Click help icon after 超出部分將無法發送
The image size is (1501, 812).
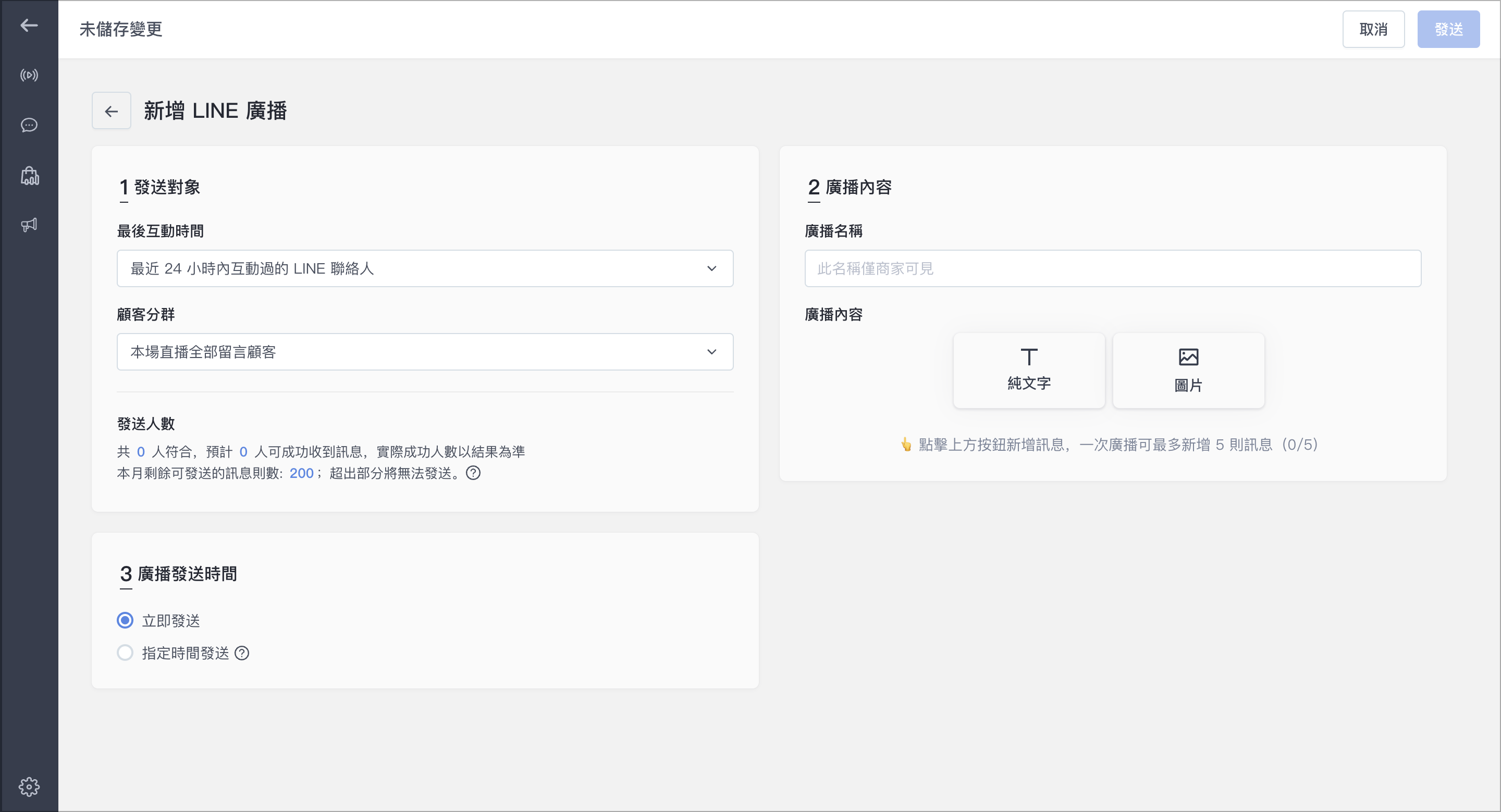coord(473,473)
